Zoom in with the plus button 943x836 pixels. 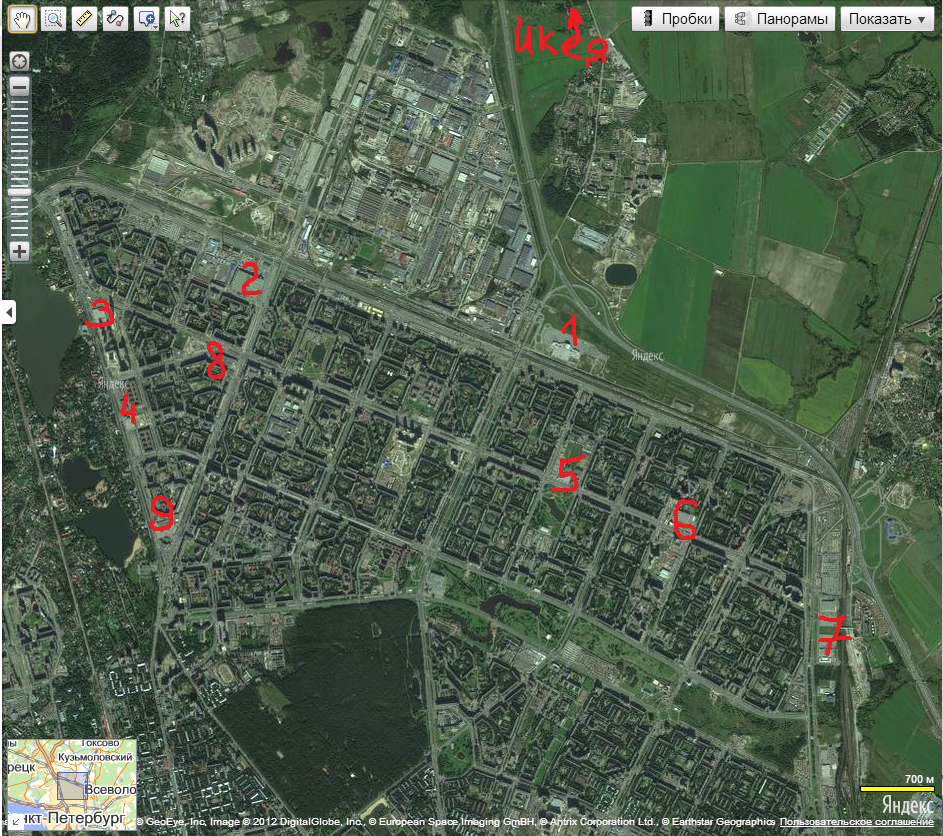[19, 251]
